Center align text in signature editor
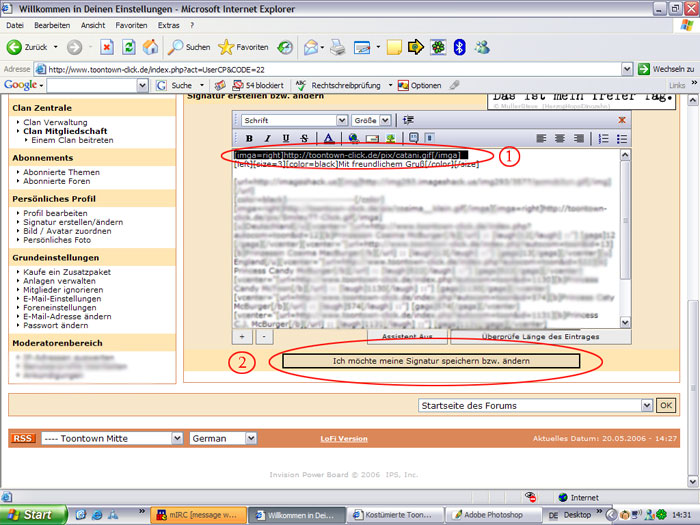 [560, 138]
